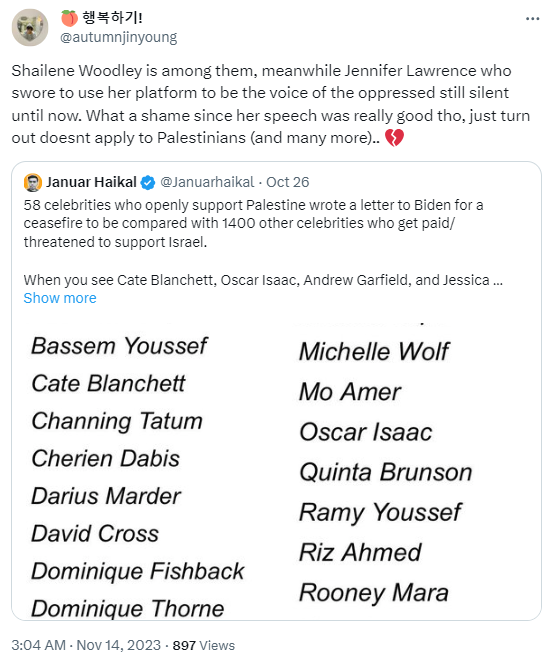Click Rooney Mara in the list image
This screenshot has height=658, width=550.
click(x=374, y=593)
